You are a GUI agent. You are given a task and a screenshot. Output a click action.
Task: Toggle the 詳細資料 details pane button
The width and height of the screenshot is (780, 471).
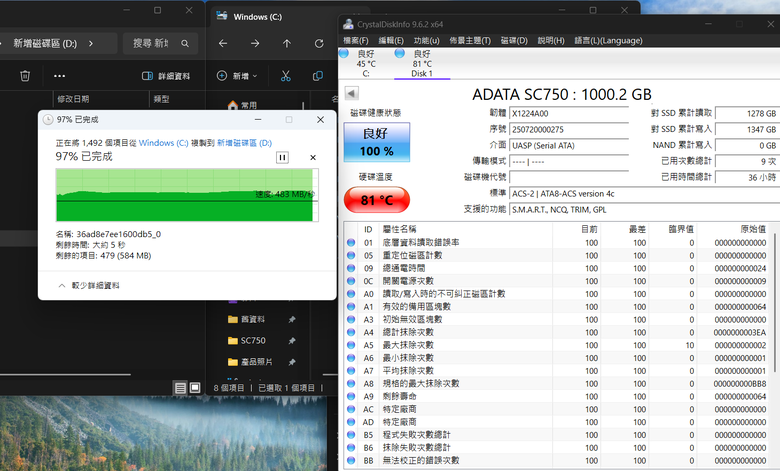coord(166,76)
